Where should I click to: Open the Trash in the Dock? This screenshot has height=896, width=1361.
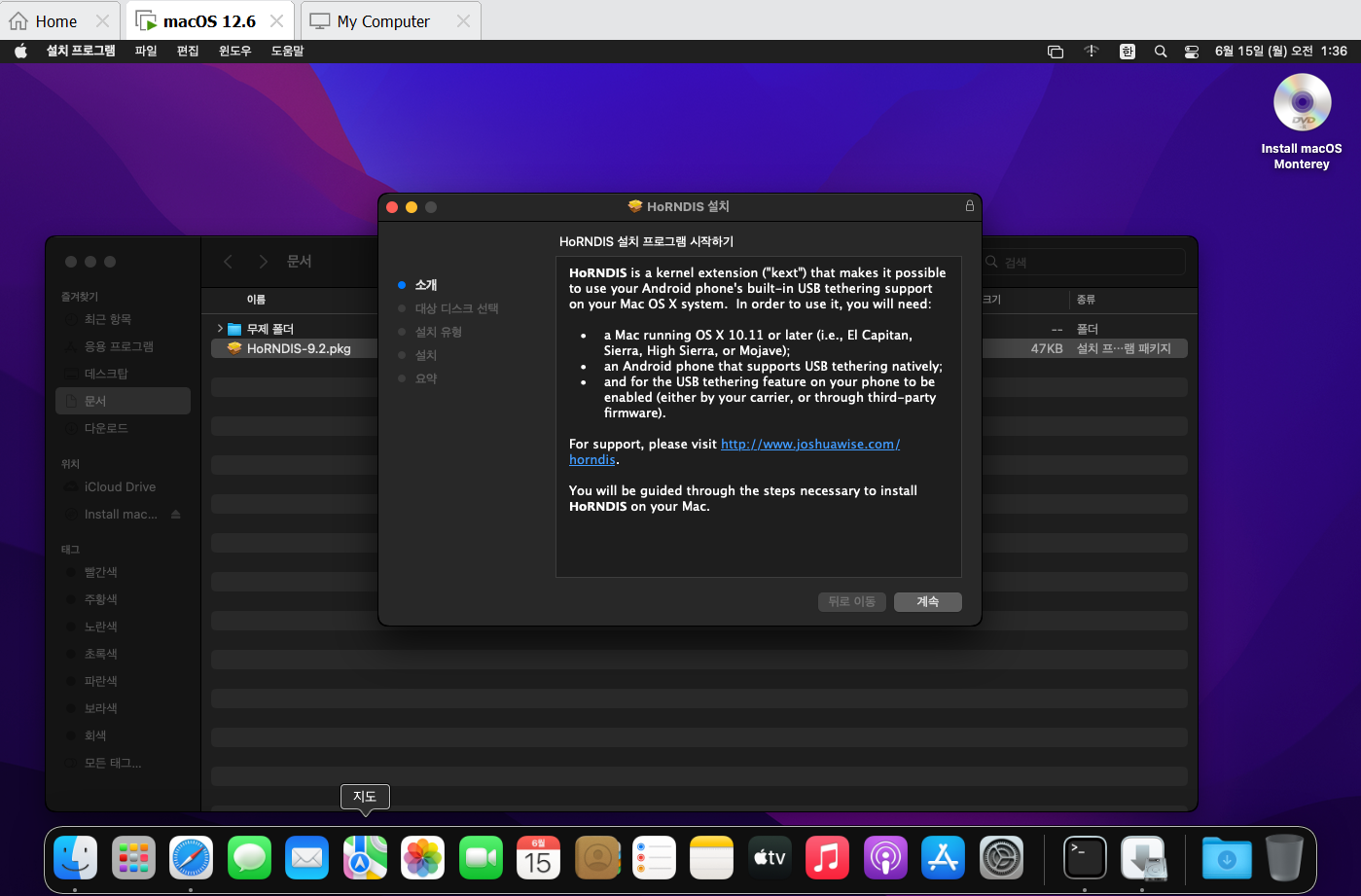(1284, 858)
